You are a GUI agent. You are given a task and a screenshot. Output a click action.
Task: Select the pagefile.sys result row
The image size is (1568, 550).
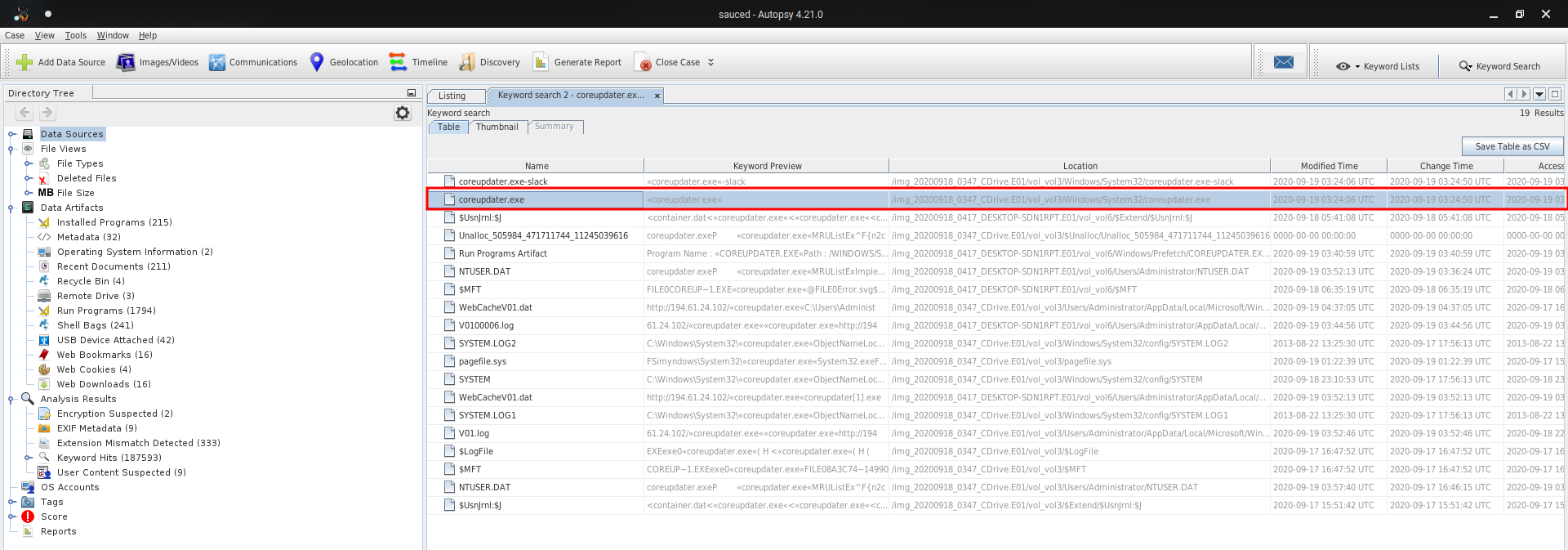(482, 361)
